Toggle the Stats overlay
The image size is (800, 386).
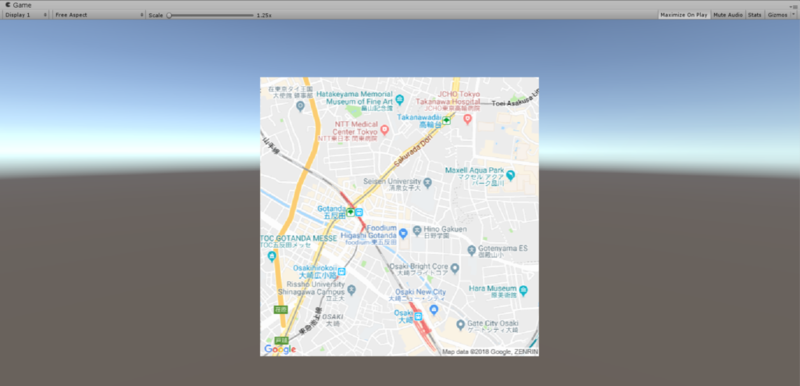(755, 15)
